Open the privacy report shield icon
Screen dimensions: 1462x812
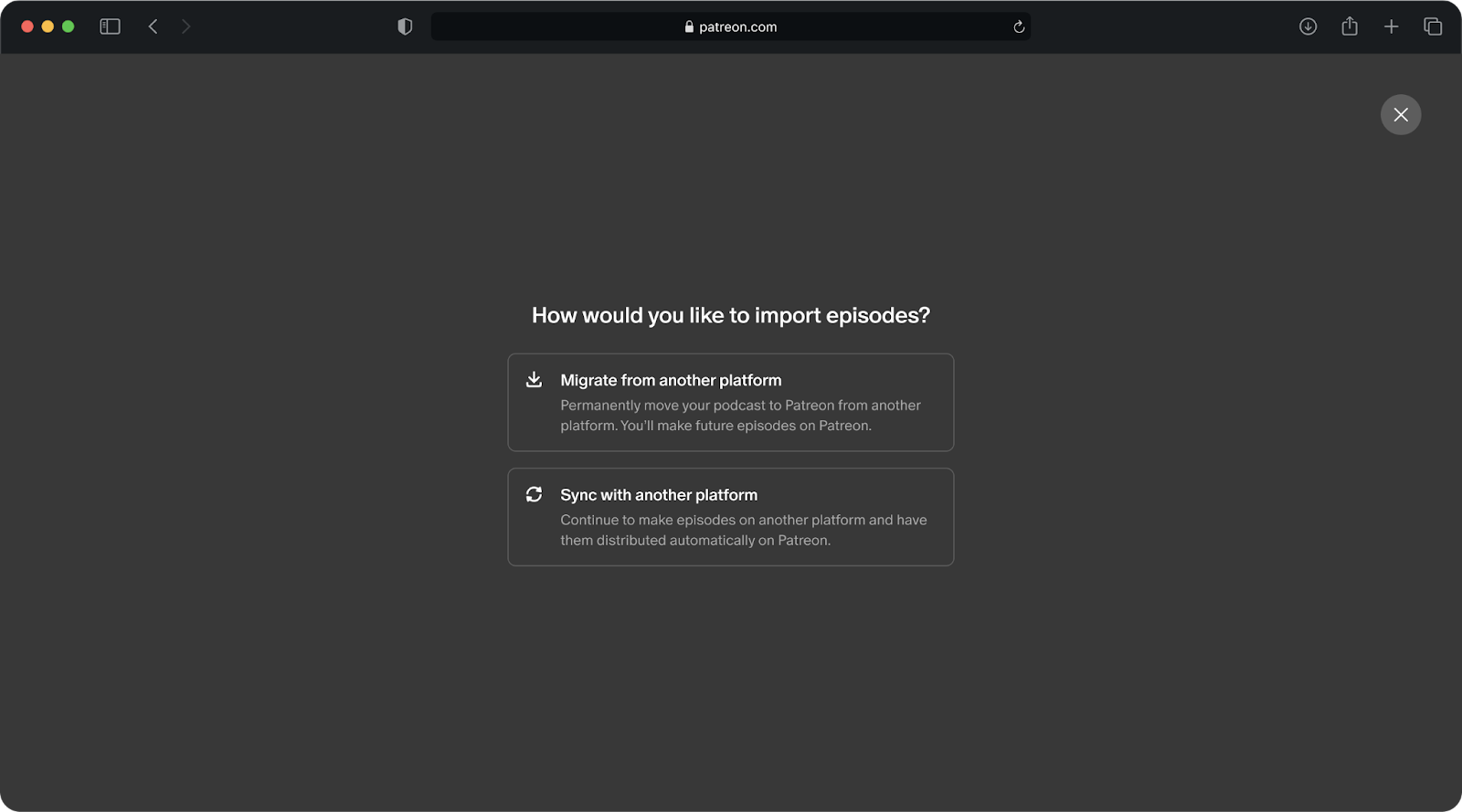405,26
